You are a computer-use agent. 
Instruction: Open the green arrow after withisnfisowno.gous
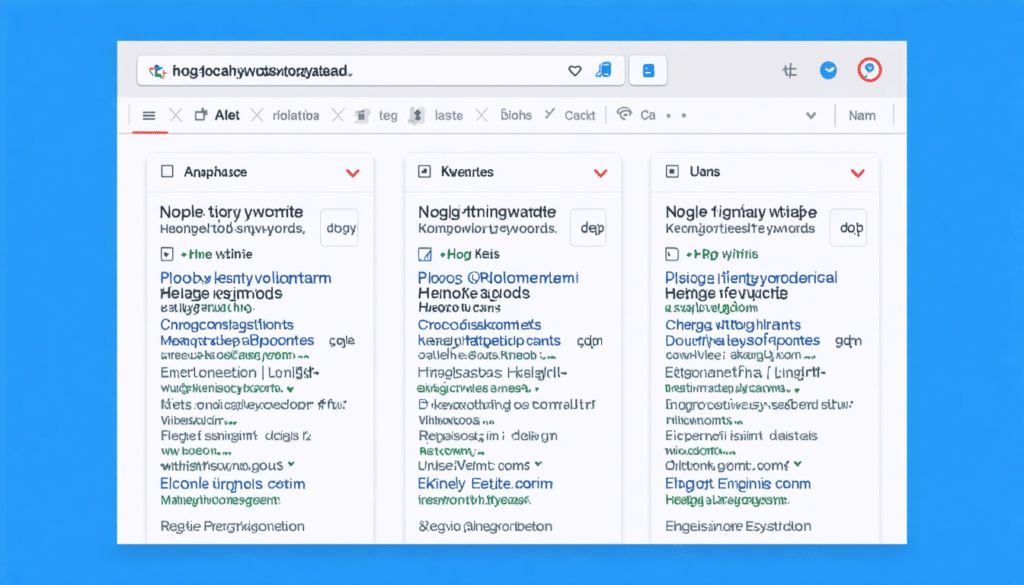coord(291,464)
